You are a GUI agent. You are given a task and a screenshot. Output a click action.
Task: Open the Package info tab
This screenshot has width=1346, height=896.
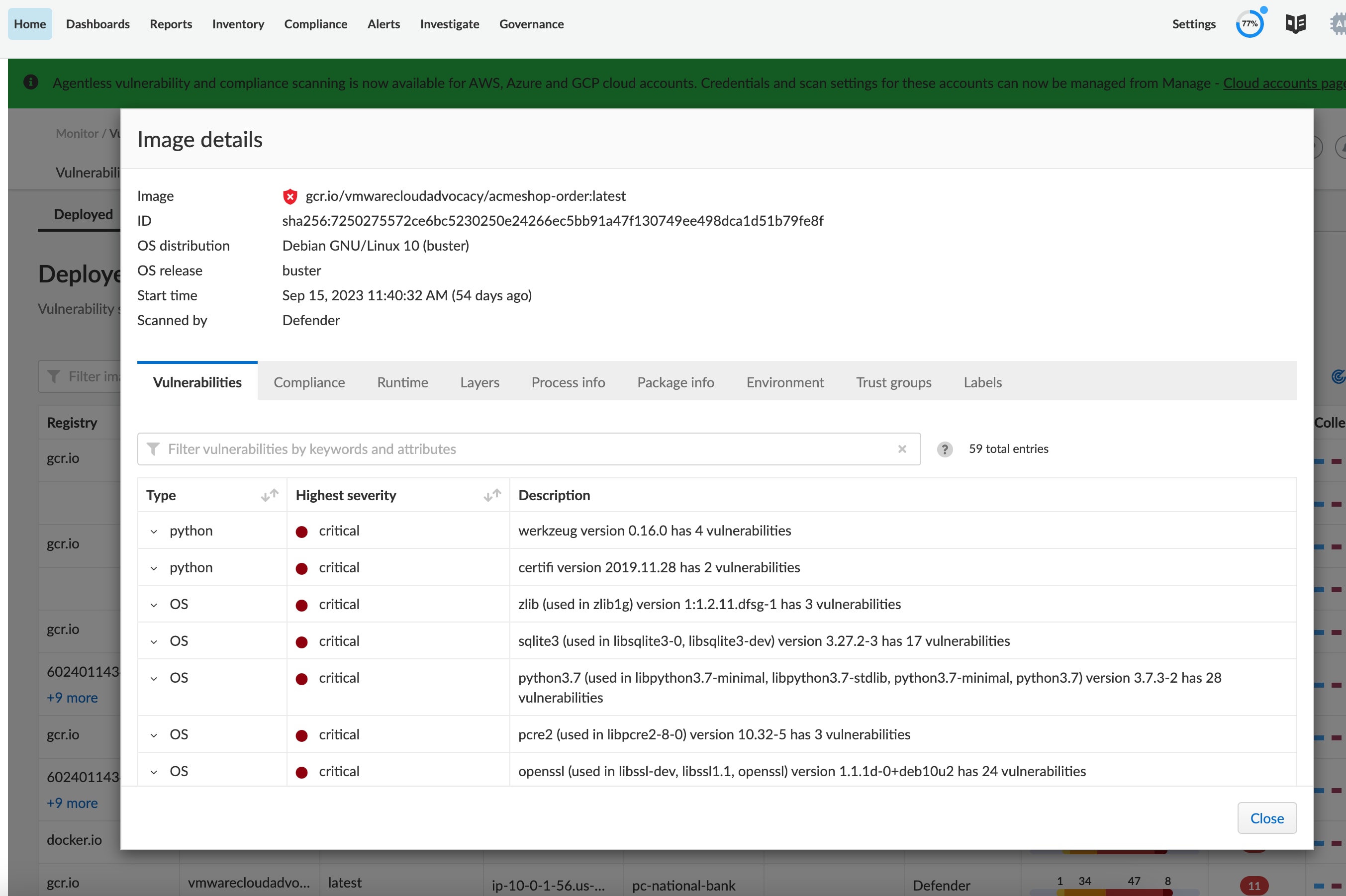pyautogui.click(x=675, y=382)
